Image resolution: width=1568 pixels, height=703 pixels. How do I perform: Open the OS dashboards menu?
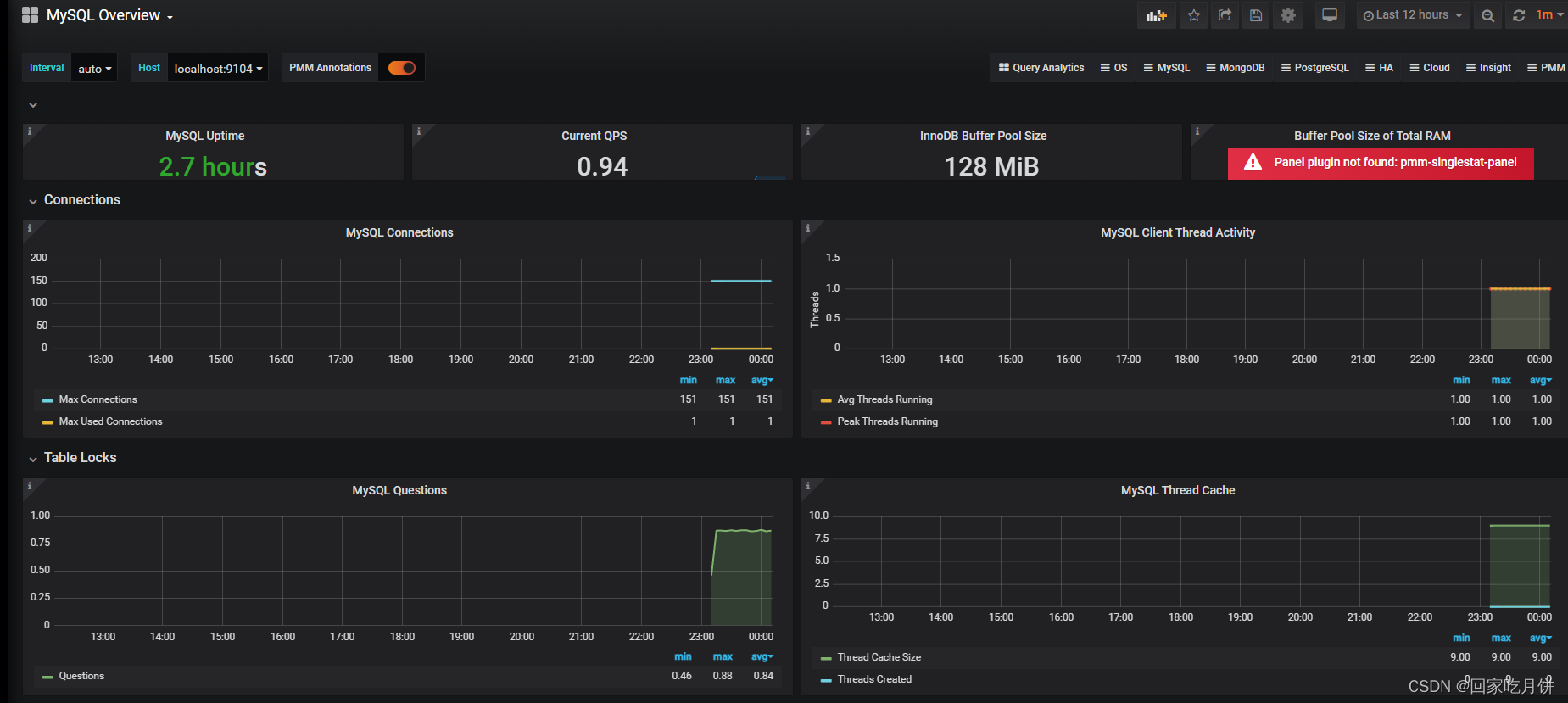click(1113, 68)
